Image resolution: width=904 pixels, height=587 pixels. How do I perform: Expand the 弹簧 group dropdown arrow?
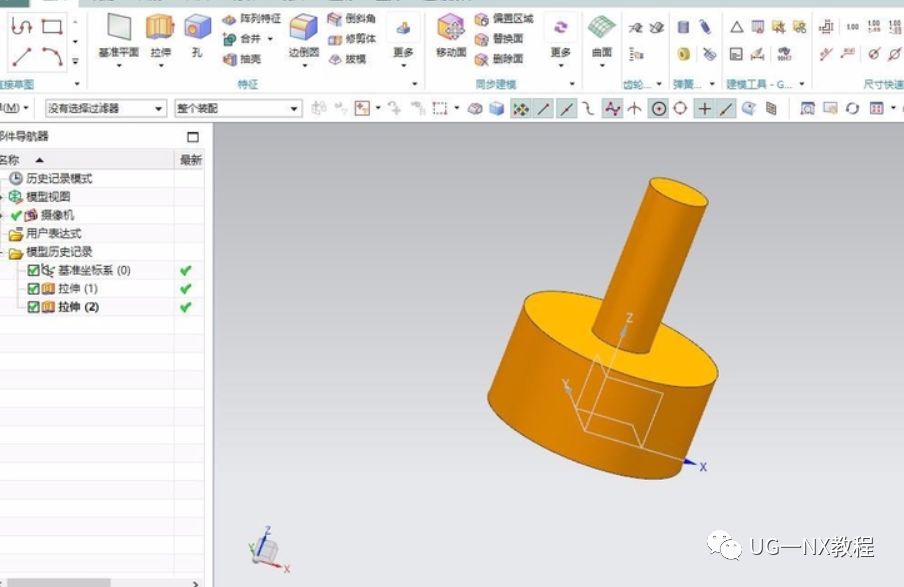(712, 84)
